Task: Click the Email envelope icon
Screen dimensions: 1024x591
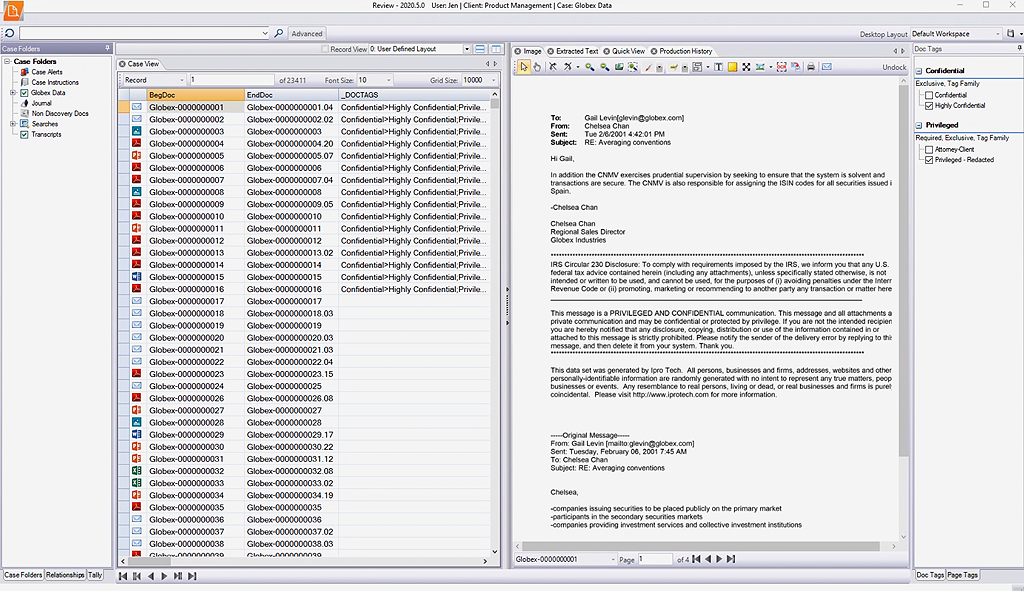Action: pos(827,66)
